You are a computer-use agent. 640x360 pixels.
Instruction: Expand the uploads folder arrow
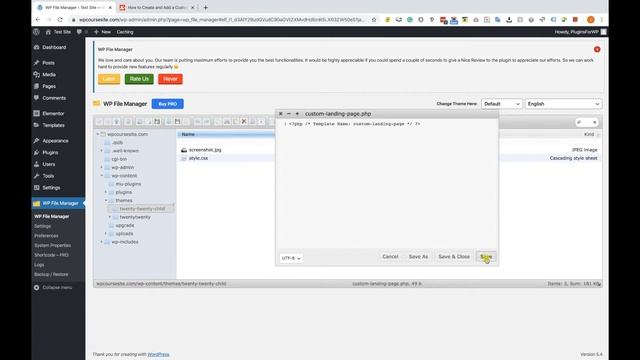(x=106, y=234)
